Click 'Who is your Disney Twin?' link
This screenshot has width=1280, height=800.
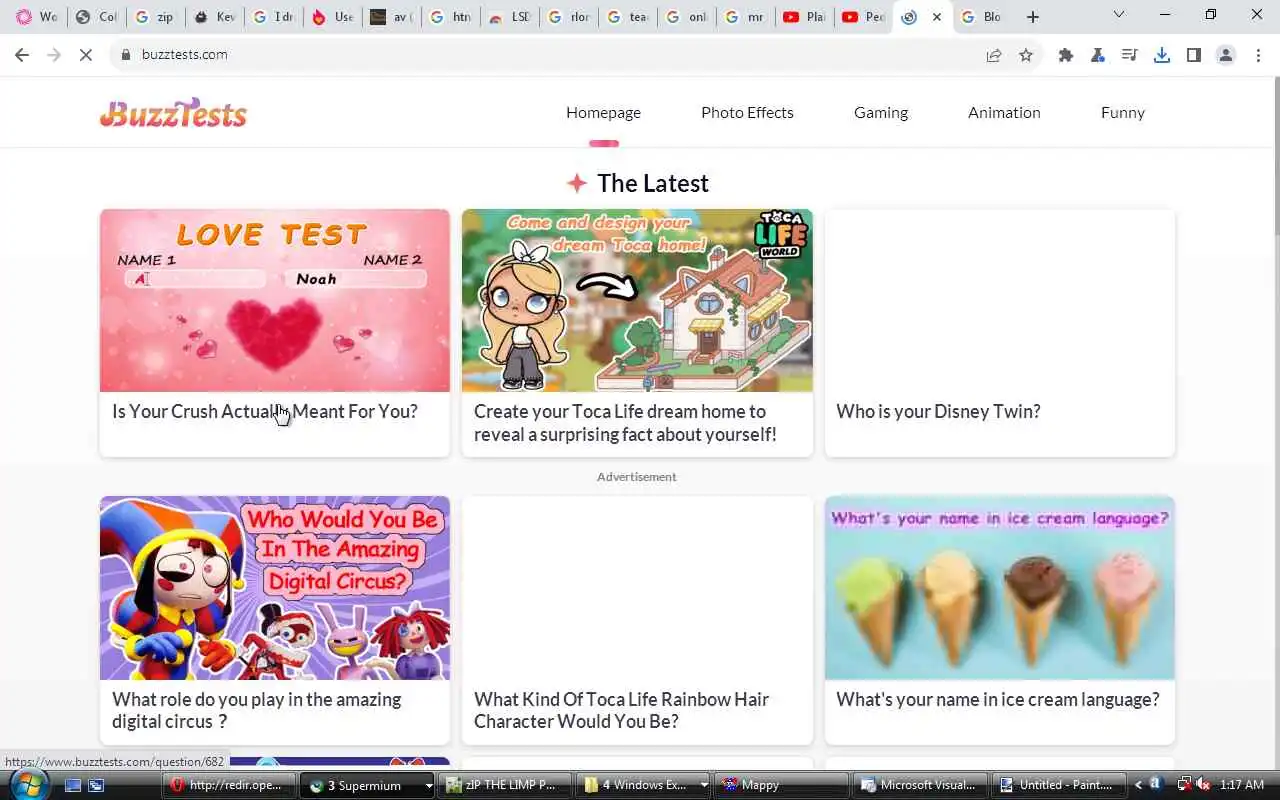point(938,412)
